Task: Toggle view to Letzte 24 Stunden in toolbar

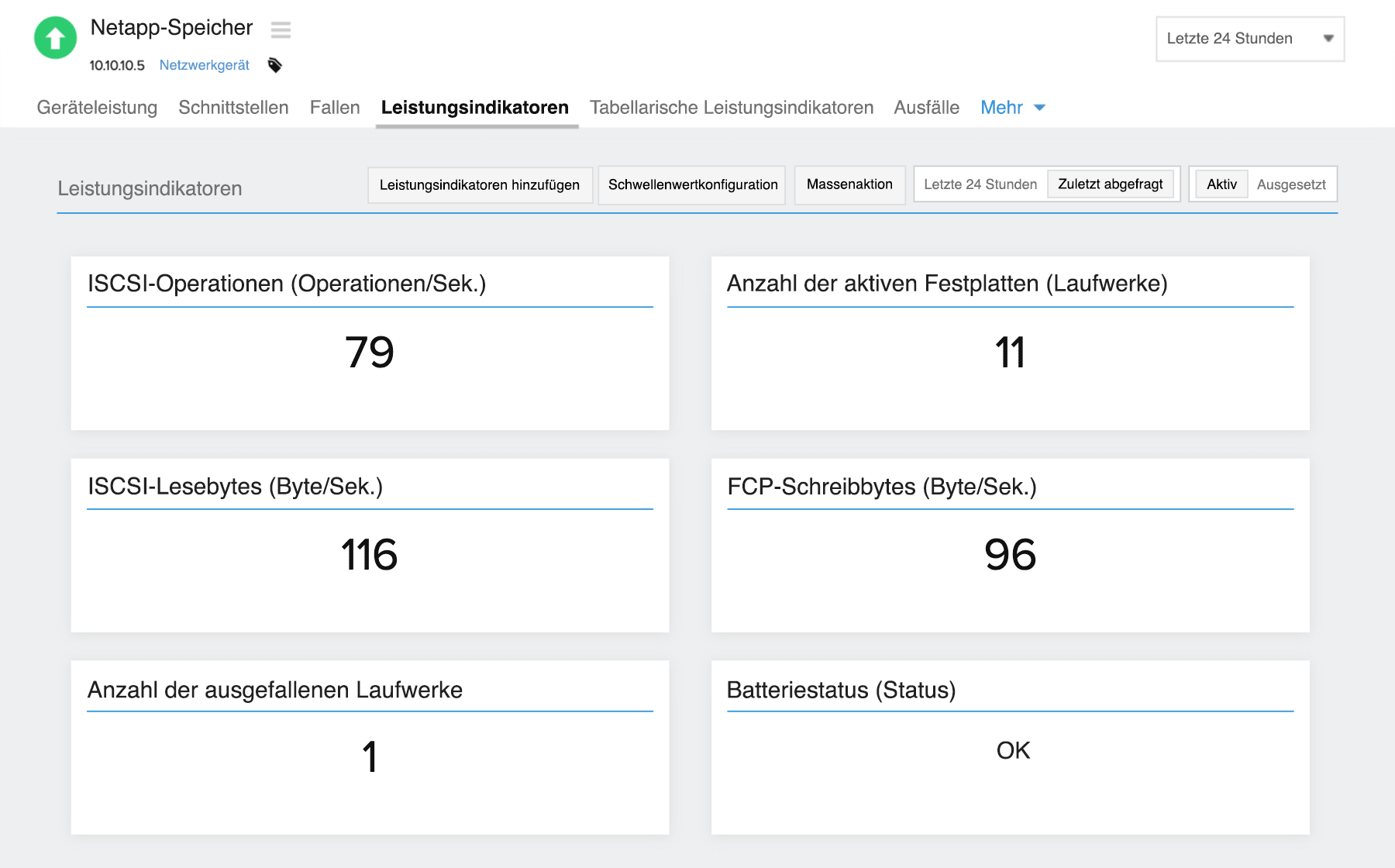Action: pos(980,185)
